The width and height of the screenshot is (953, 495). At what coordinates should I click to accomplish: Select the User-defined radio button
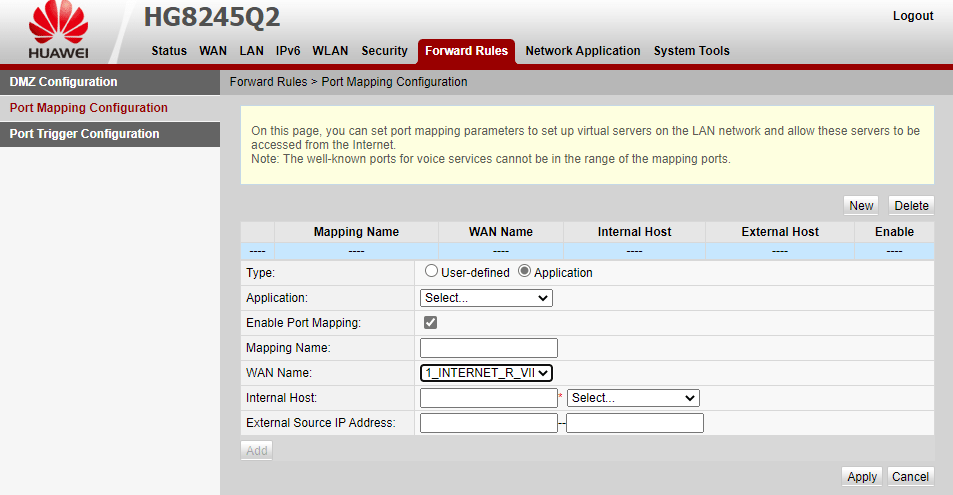[431, 272]
